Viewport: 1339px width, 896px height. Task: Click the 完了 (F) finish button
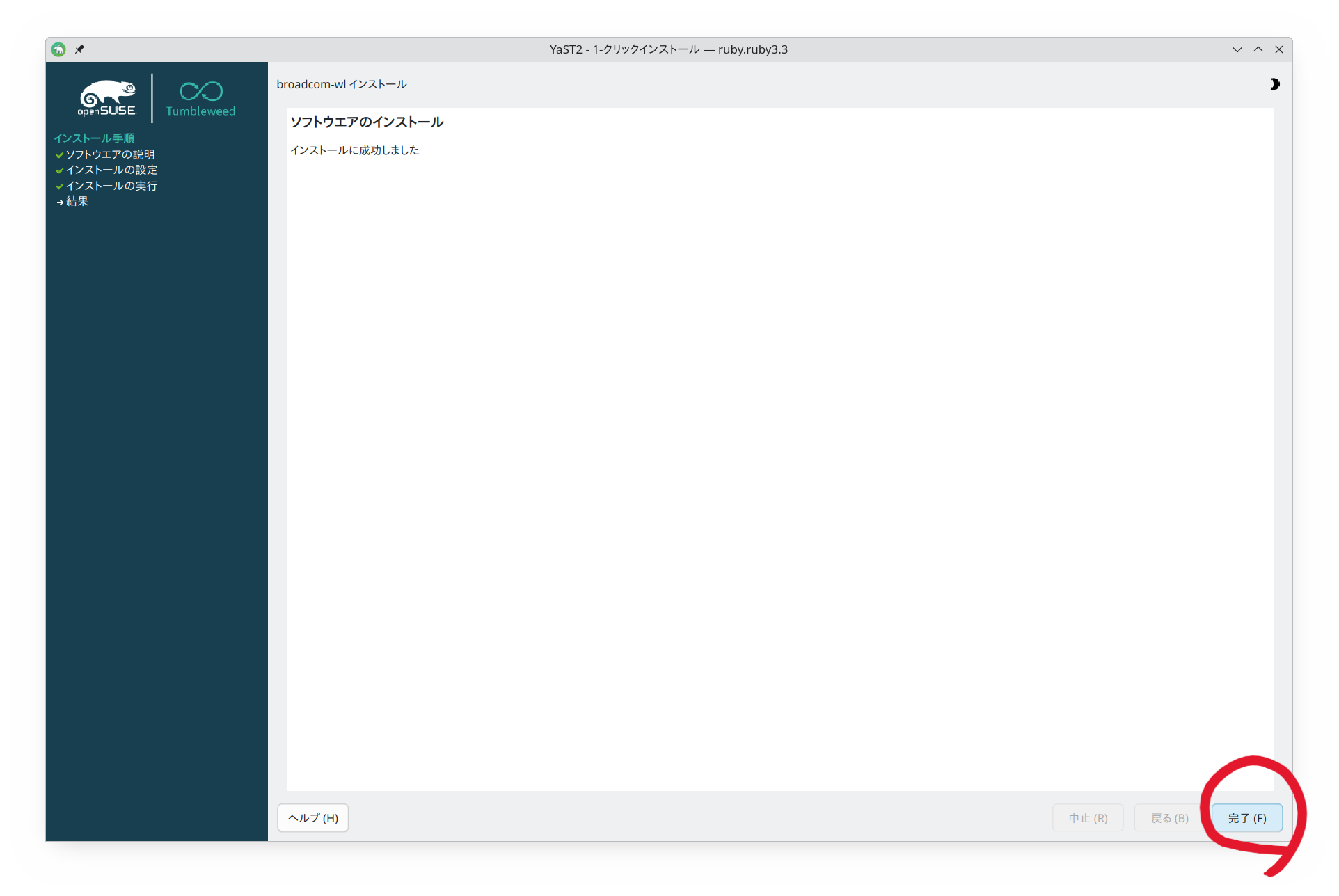pyautogui.click(x=1246, y=818)
